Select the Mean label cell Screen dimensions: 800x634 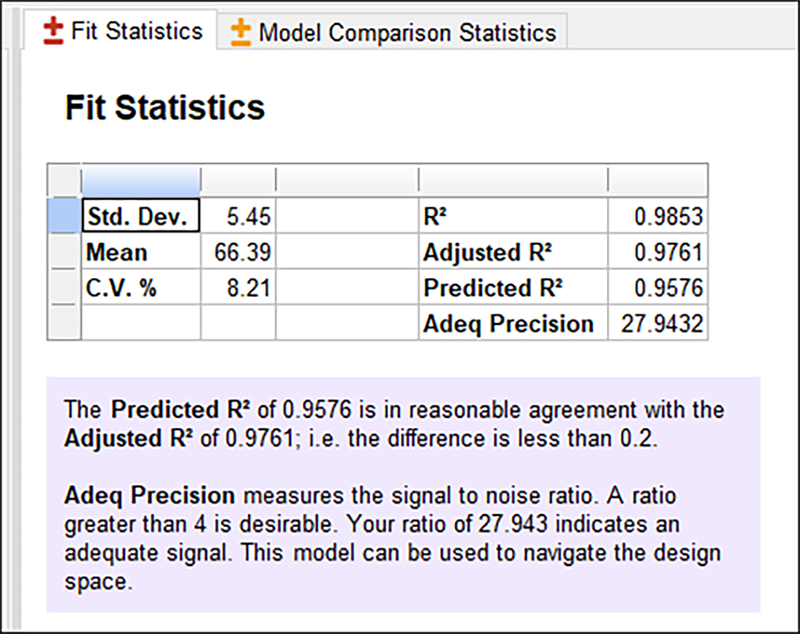point(141,252)
